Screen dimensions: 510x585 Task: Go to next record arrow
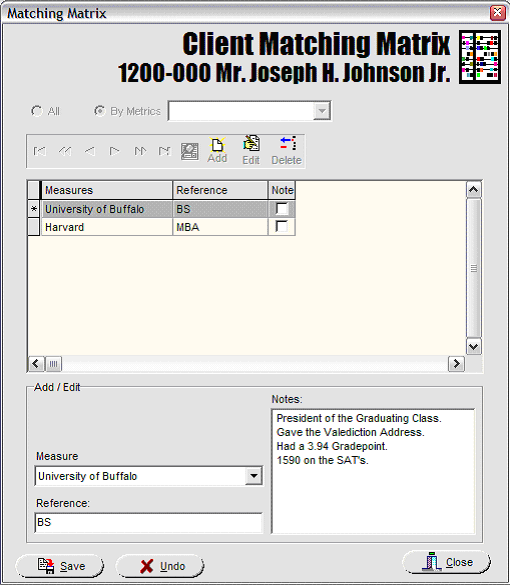(x=115, y=151)
